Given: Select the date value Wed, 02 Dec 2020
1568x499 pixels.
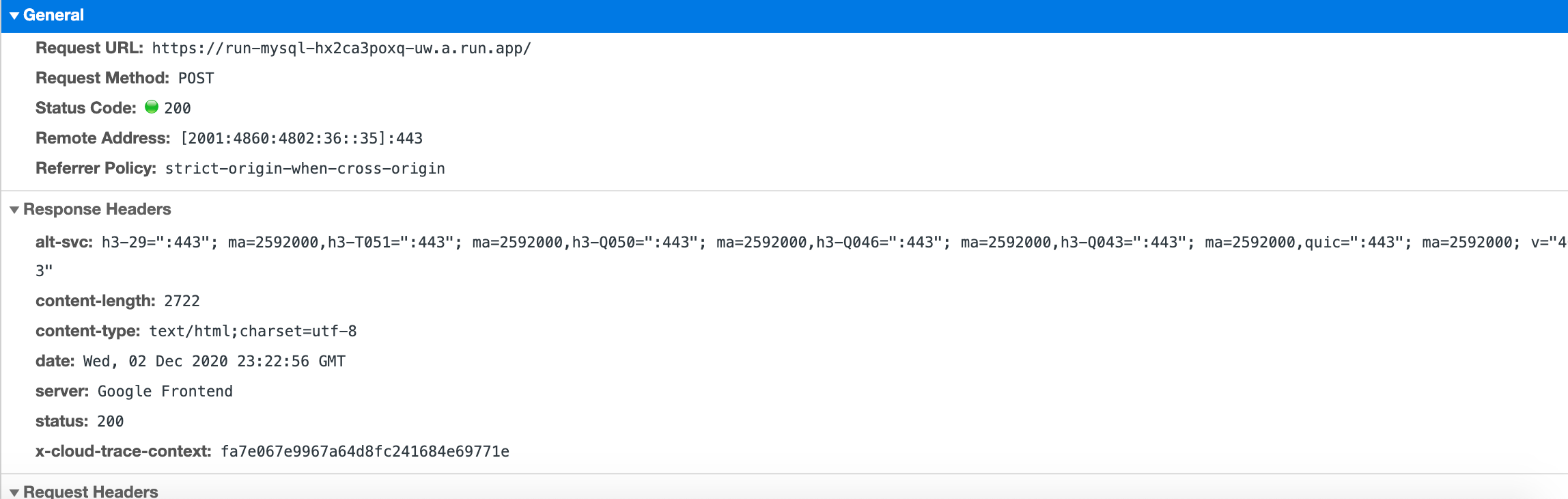Looking at the screenshot, I should 214,362.
